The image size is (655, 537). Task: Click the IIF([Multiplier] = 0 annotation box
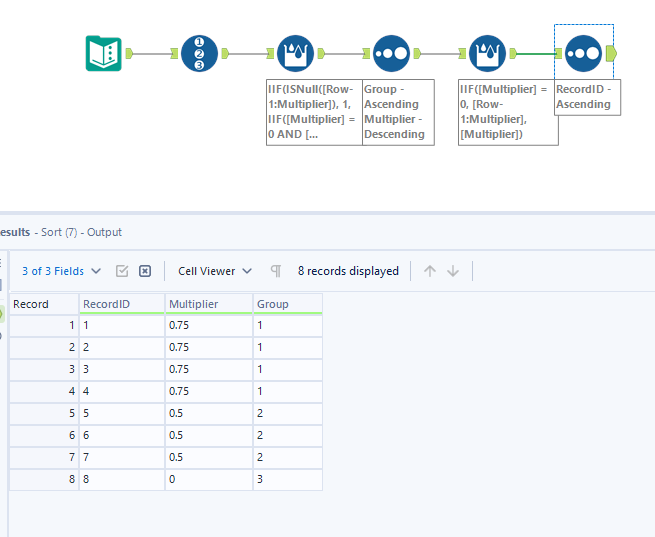coord(507,112)
